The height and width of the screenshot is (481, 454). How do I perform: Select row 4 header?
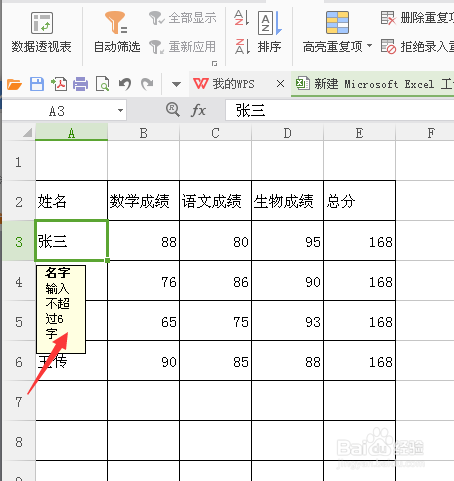click(18, 281)
